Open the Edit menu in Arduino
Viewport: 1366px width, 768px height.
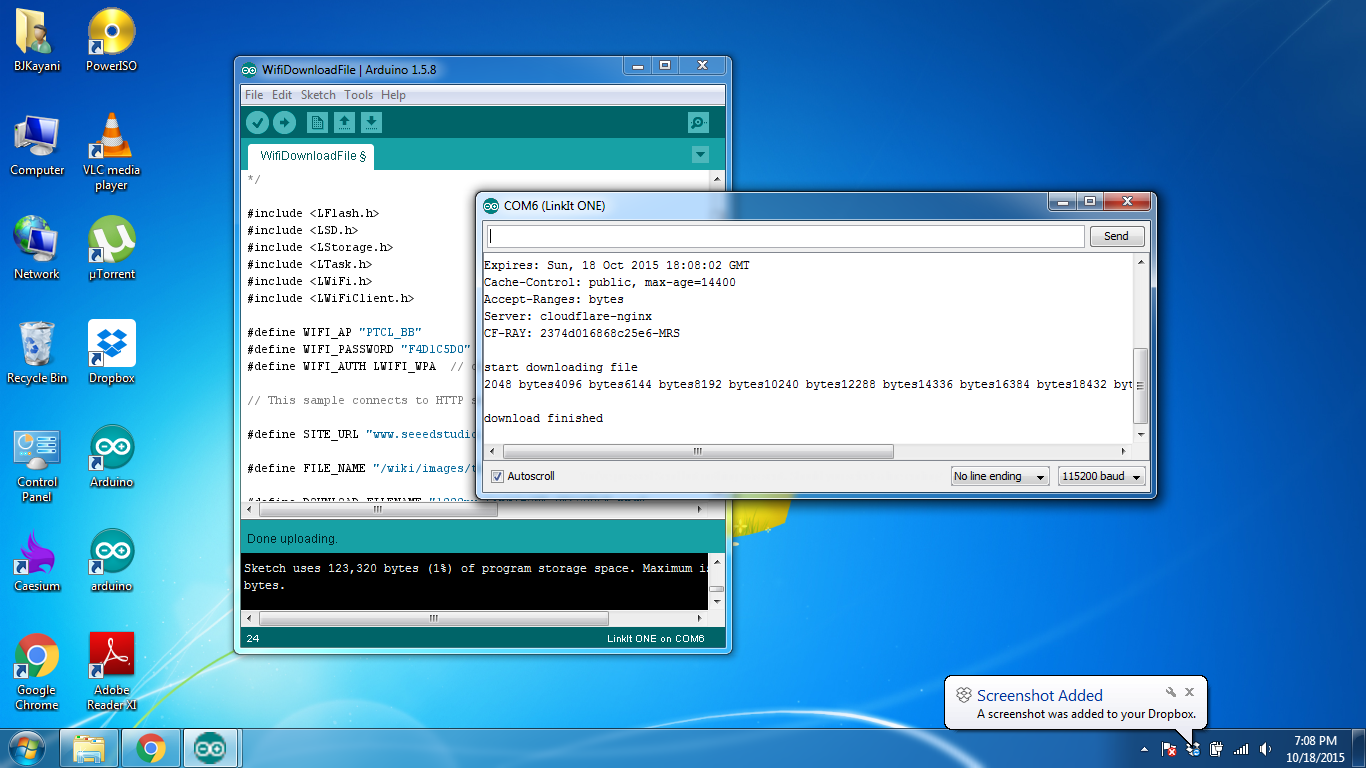[x=282, y=95]
